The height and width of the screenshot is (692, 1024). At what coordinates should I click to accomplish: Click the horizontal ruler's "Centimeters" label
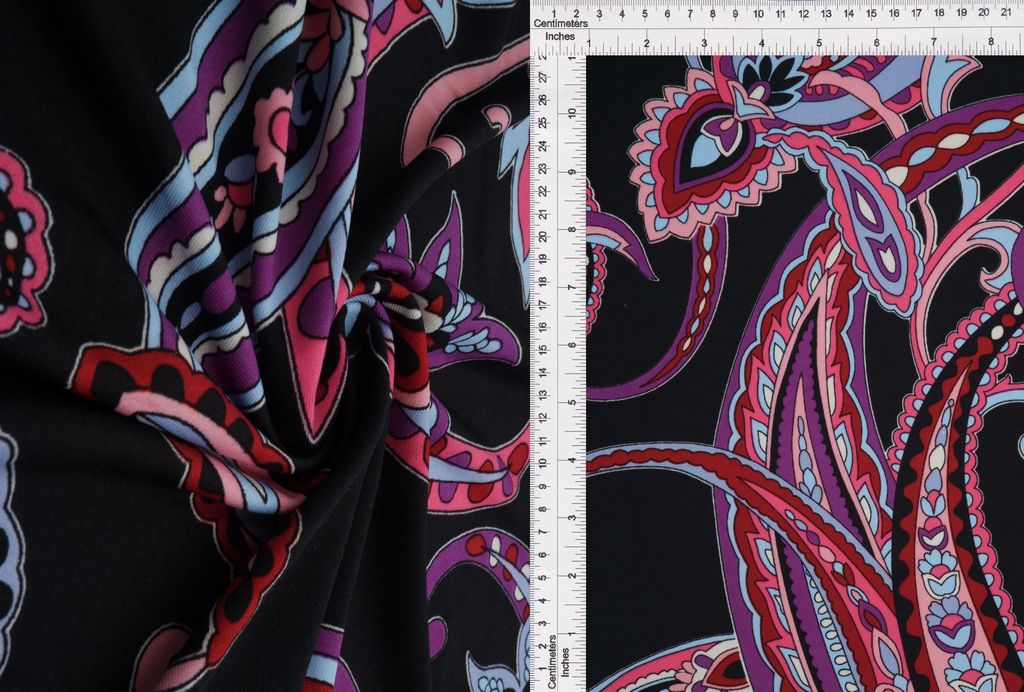(560, 24)
